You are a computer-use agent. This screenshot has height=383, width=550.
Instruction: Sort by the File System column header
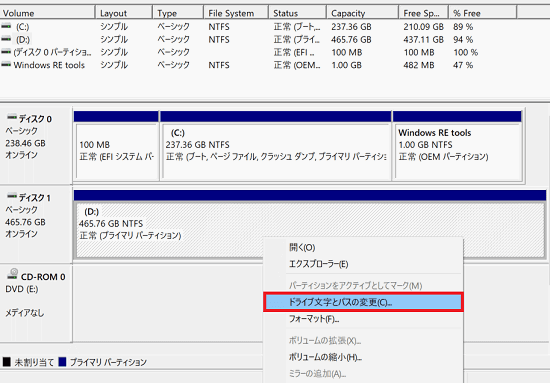point(236,13)
